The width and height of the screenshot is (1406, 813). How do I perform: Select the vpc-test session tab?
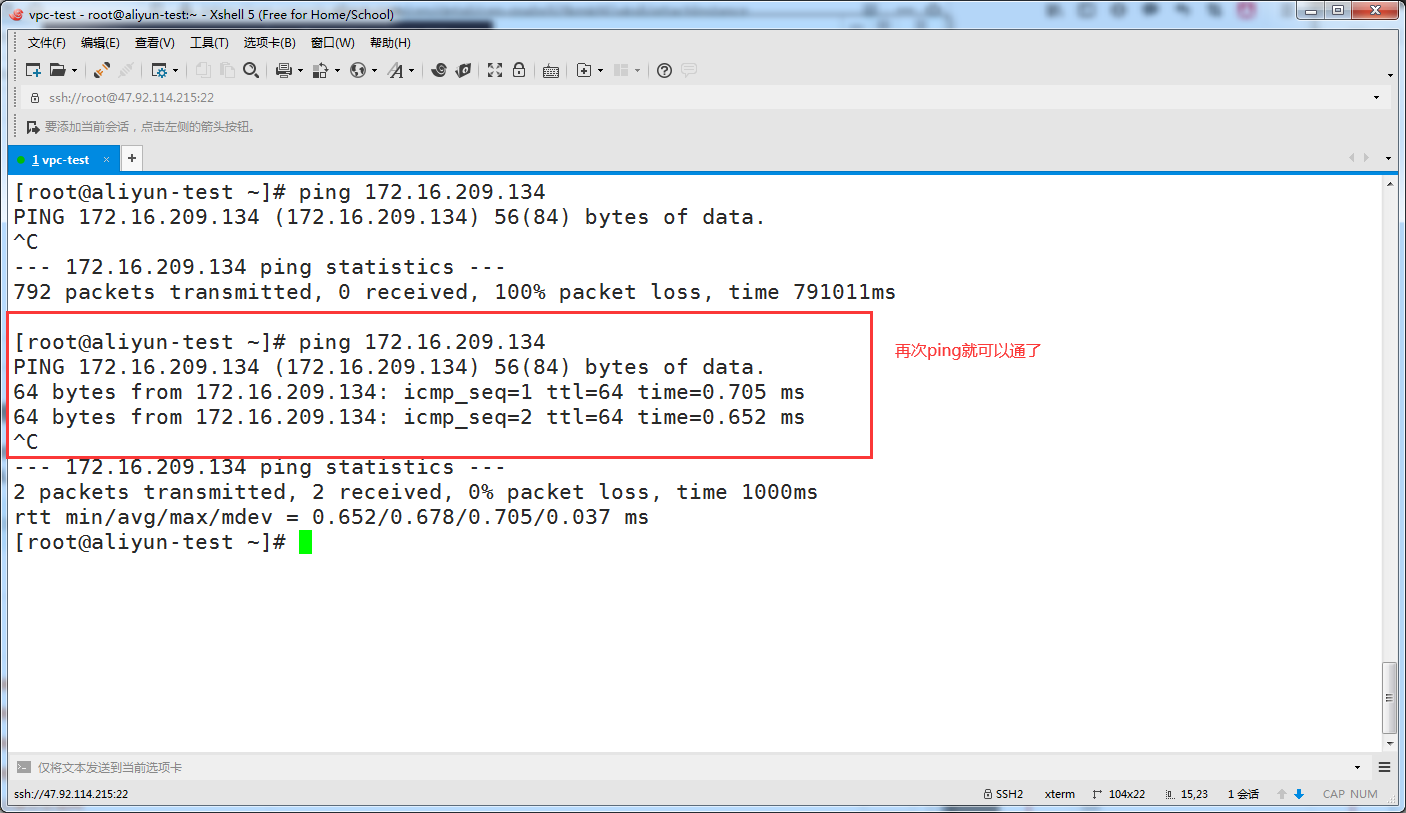pos(62,159)
